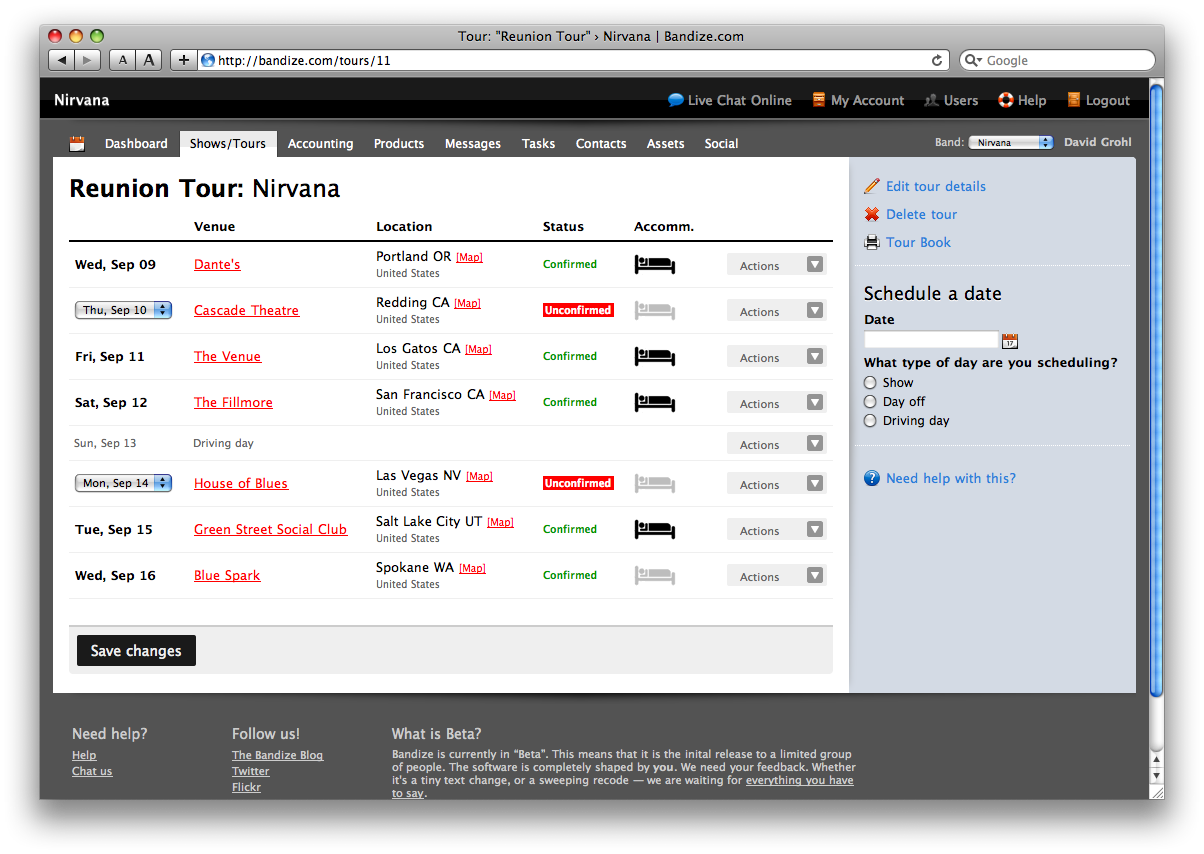Open Actions dropdown for Dante's row
This screenshot has height=854, width=1204.
coord(777,265)
